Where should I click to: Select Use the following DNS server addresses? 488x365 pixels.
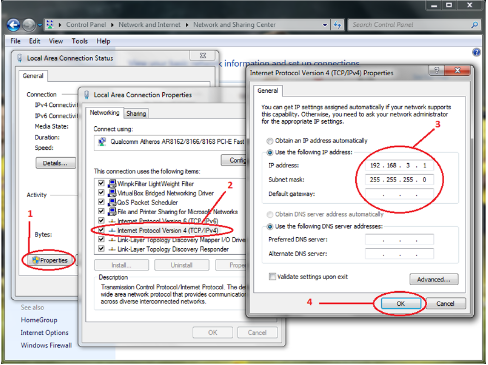pyautogui.click(x=270, y=226)
